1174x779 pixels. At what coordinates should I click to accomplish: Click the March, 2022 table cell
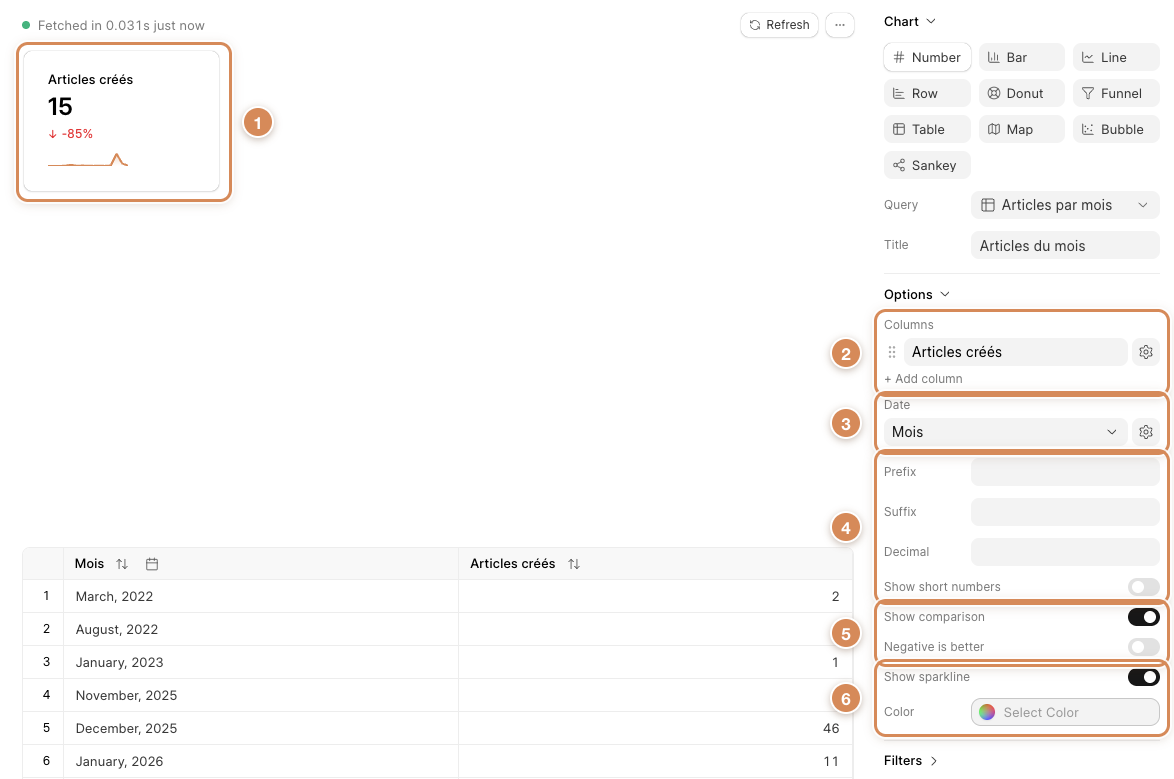(x=261, y=596)
